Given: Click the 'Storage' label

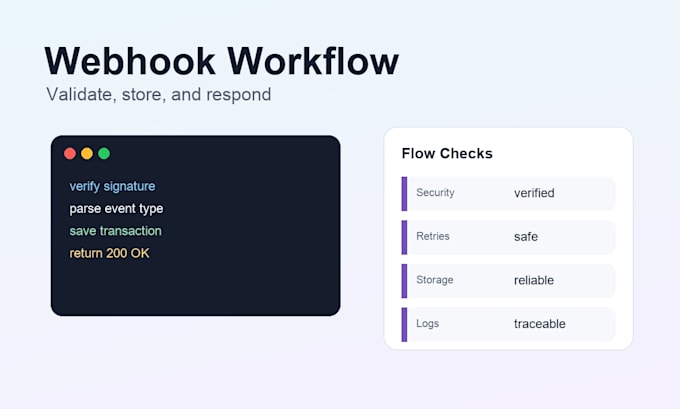Looking at the screenshot, I should [x=435, y=280].
